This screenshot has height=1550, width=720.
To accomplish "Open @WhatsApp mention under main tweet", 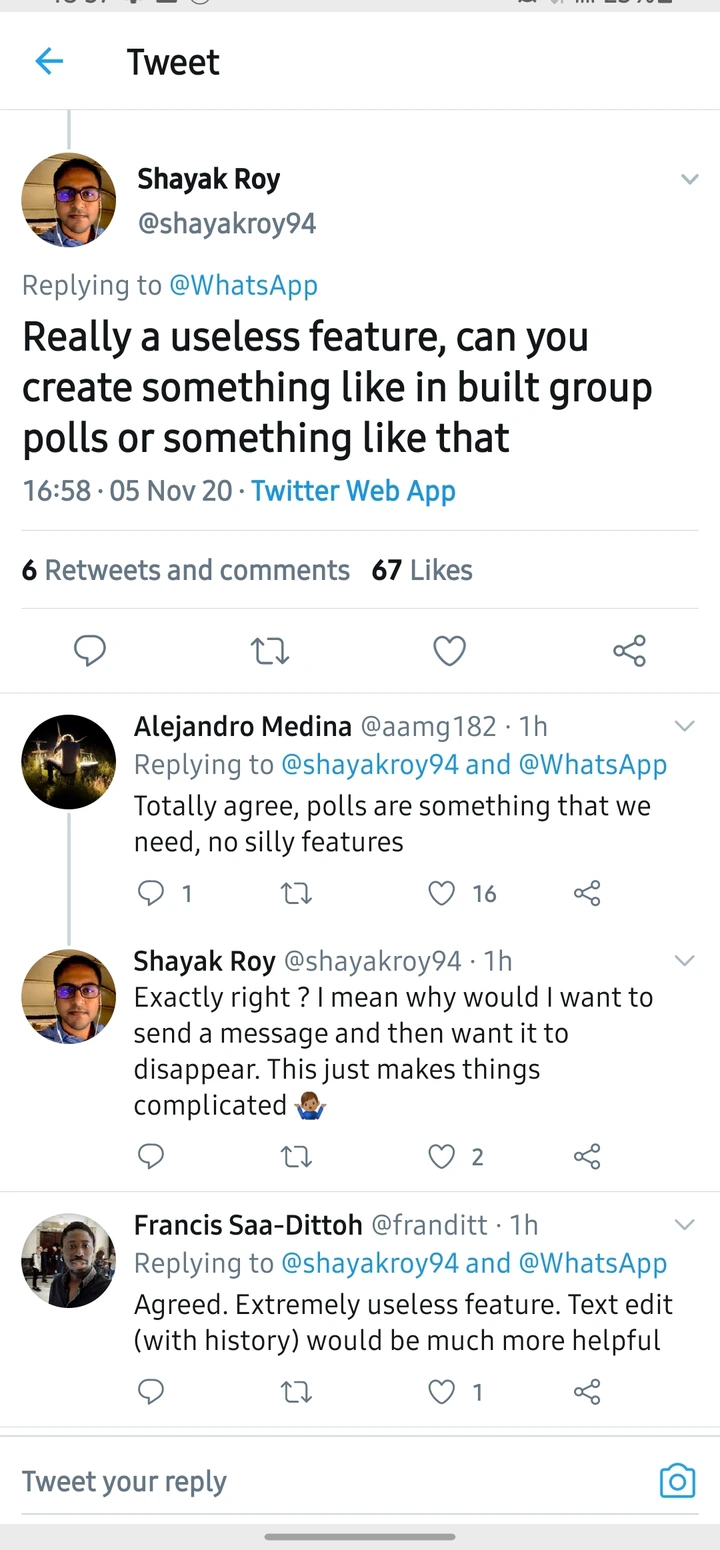I will click(x=243, y=285).
